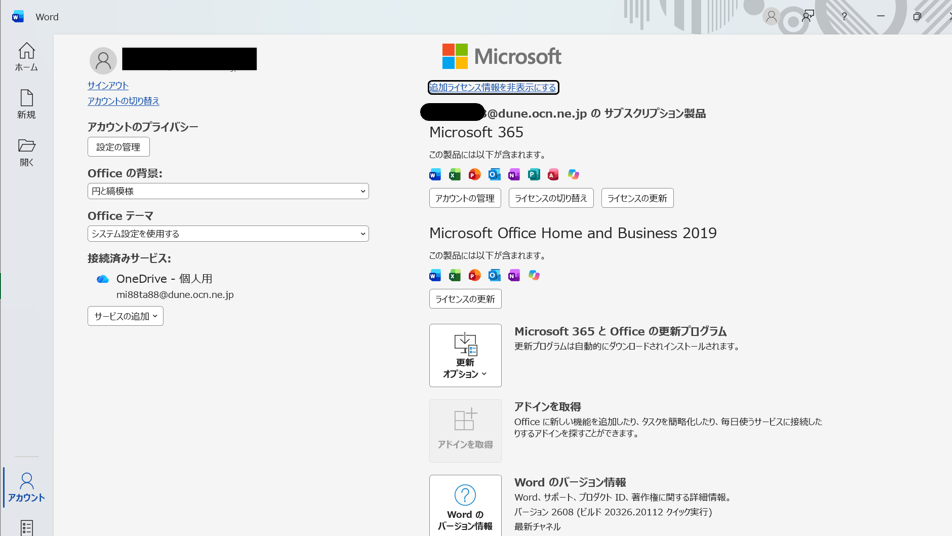Click the バージョン 2608 build text
952x536 pixels.
613,512
